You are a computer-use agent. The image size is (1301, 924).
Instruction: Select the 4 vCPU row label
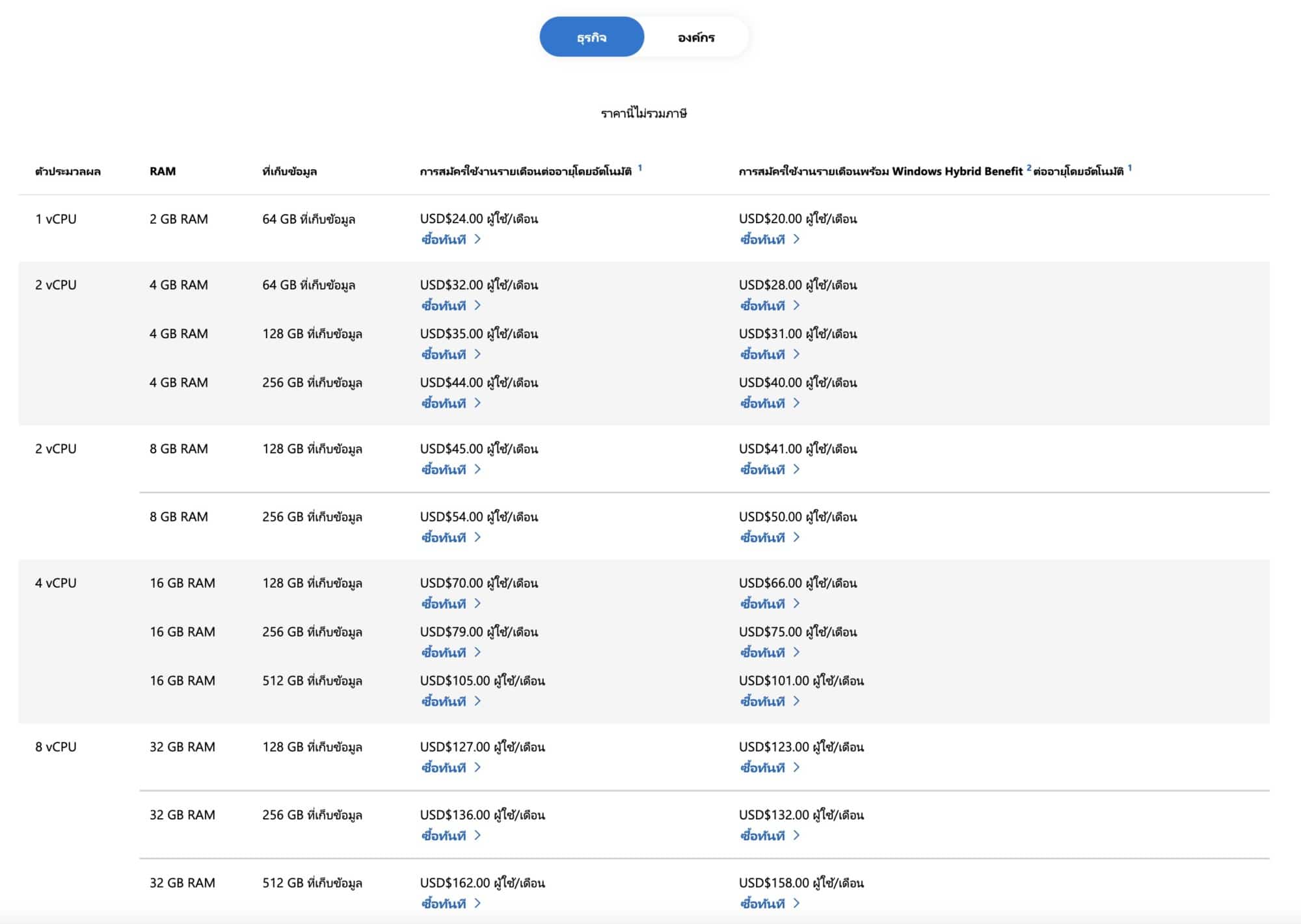point(56,583)
